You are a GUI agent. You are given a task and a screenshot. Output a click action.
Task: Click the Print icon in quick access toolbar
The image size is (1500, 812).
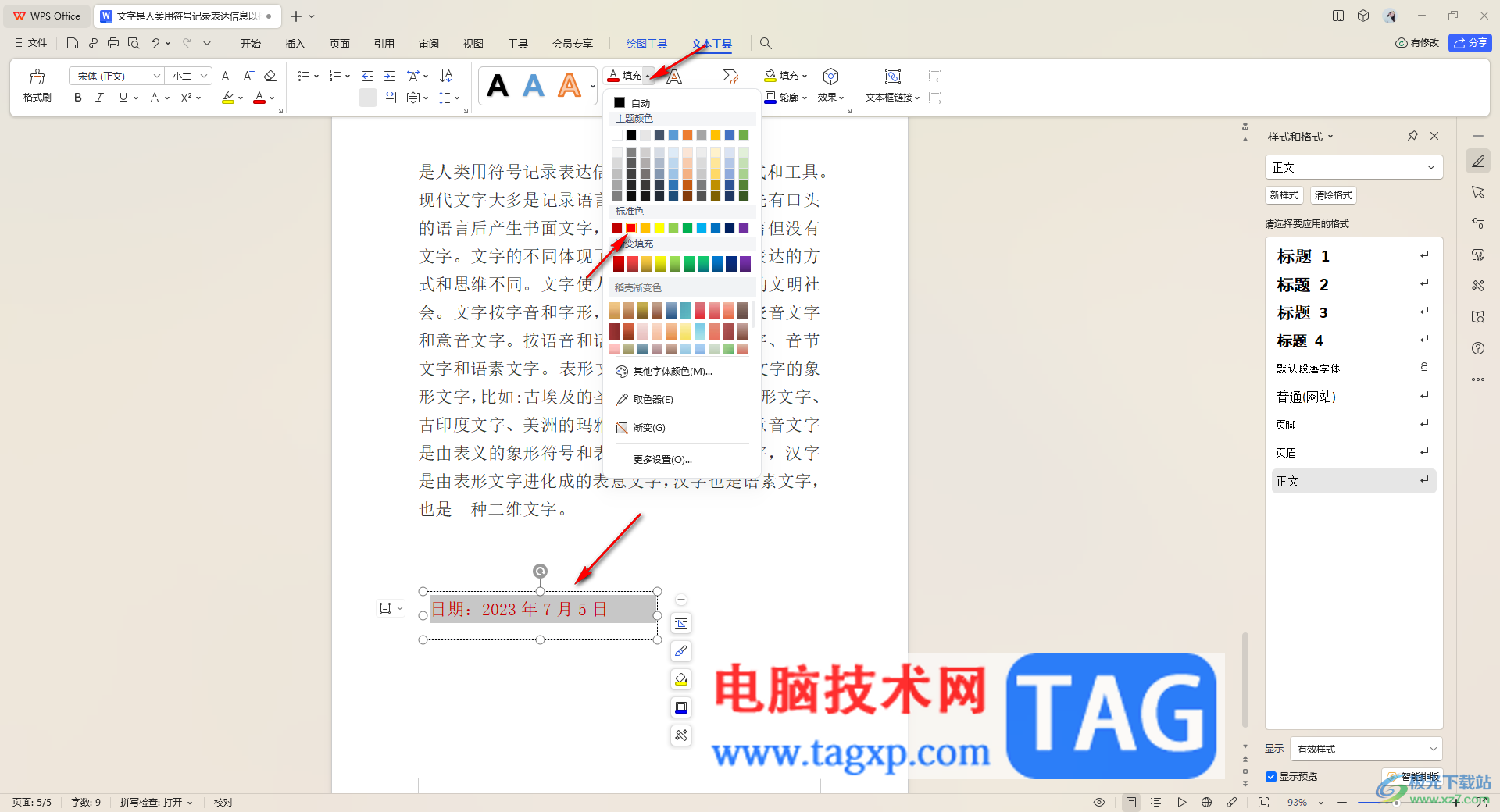pos(113,43)
